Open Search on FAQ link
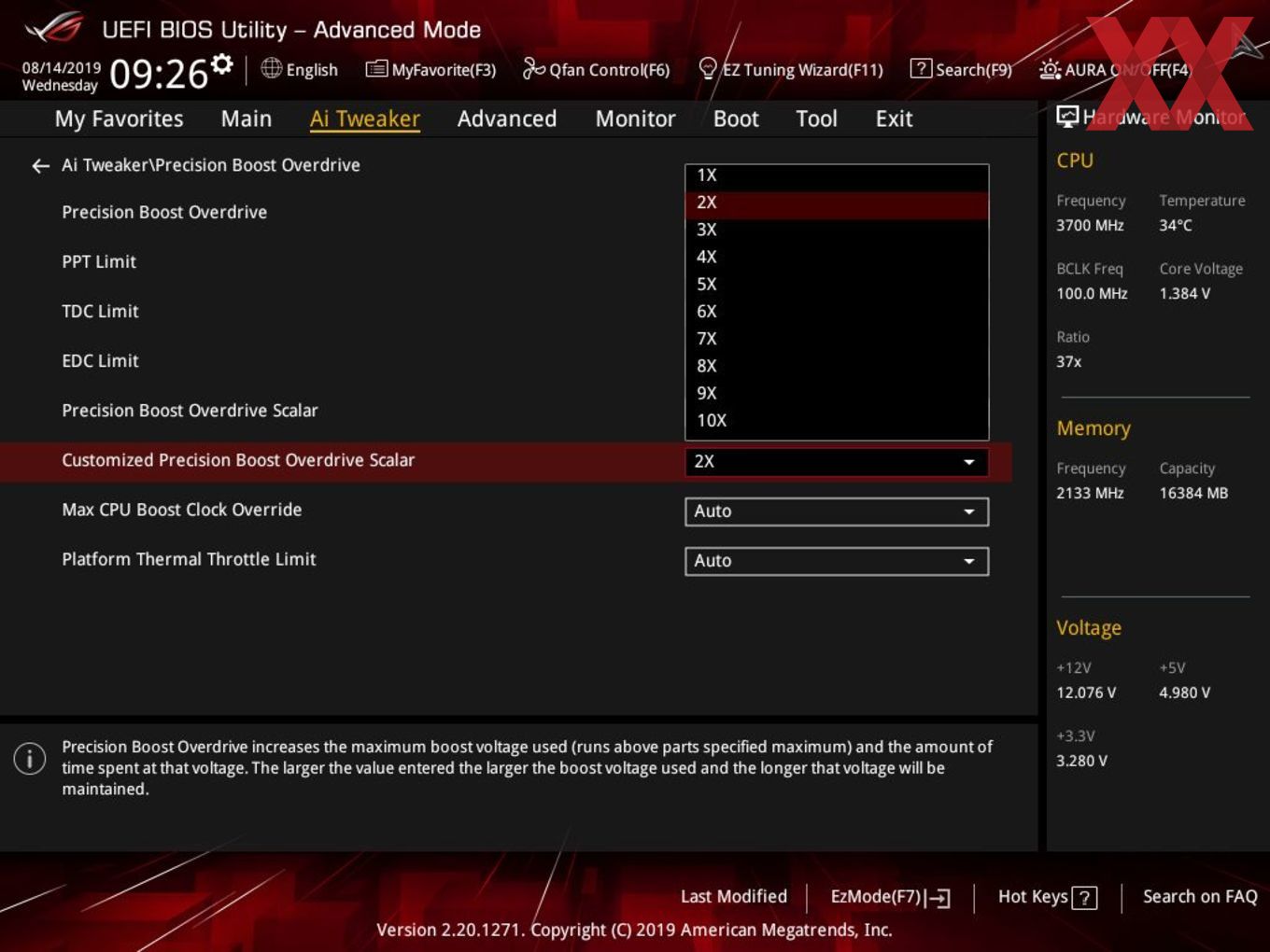1270x952 pixels. click(1200, 897)
